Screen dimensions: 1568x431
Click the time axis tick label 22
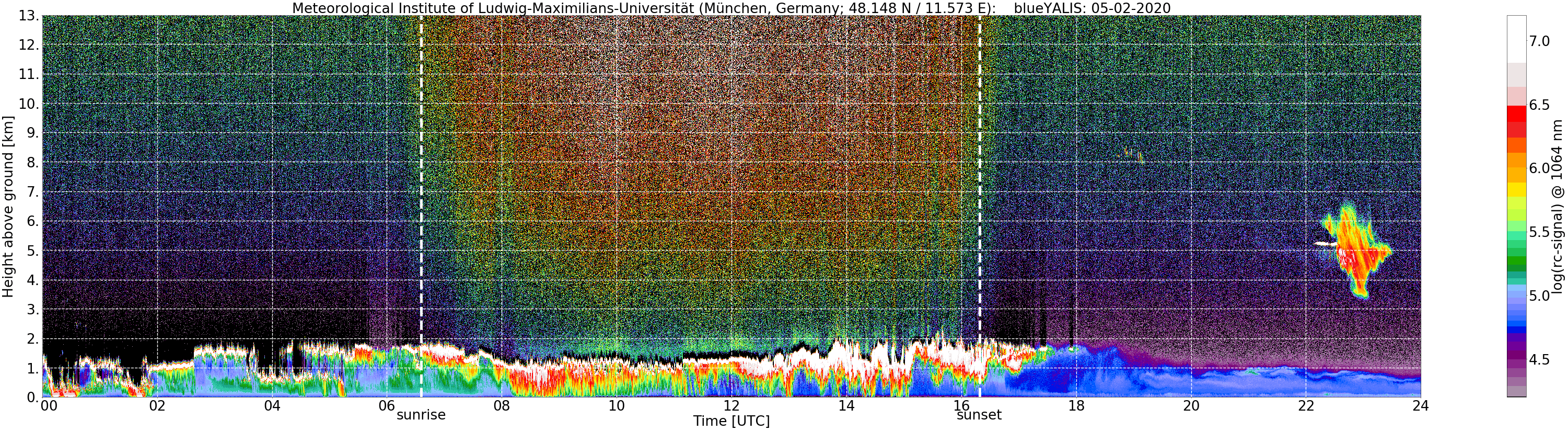tap(1306, 406)
